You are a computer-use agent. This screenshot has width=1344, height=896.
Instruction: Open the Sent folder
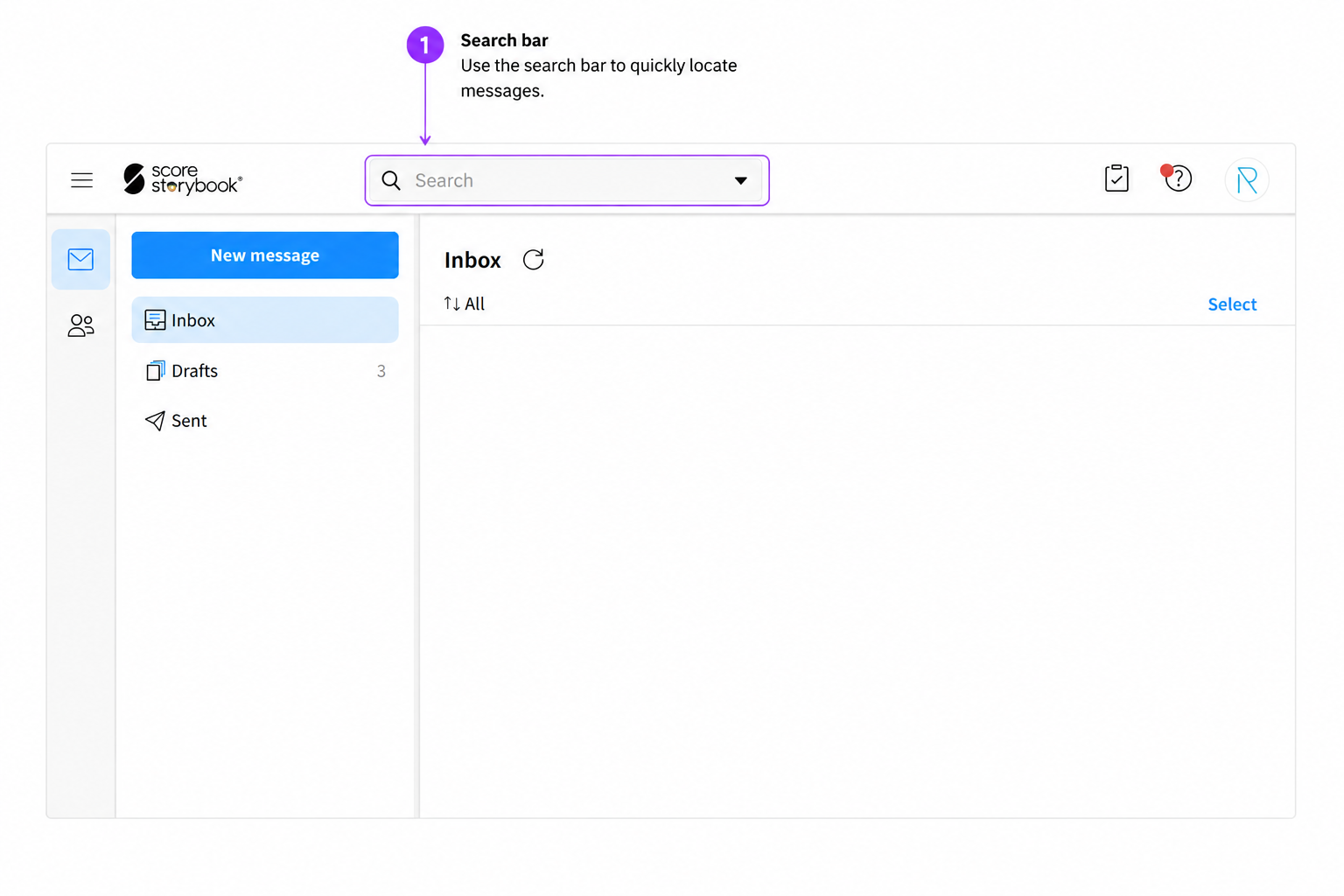coord(265,421)
